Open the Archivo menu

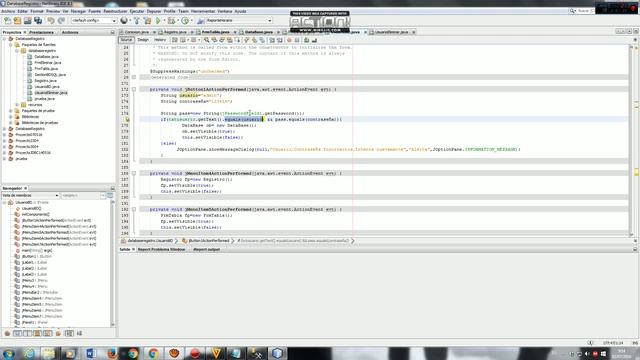tap(8, 11)
